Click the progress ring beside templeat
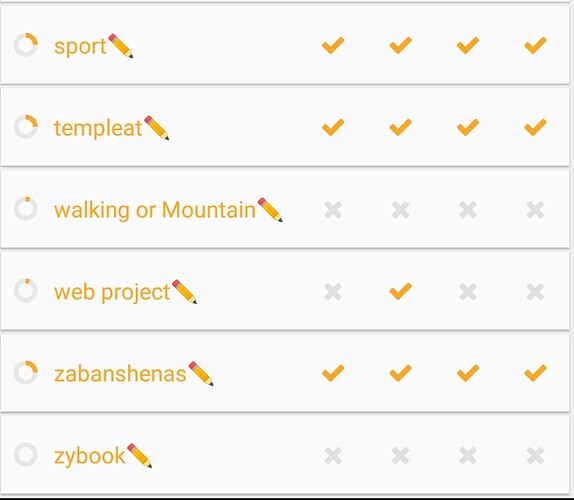 coord(26,127)
